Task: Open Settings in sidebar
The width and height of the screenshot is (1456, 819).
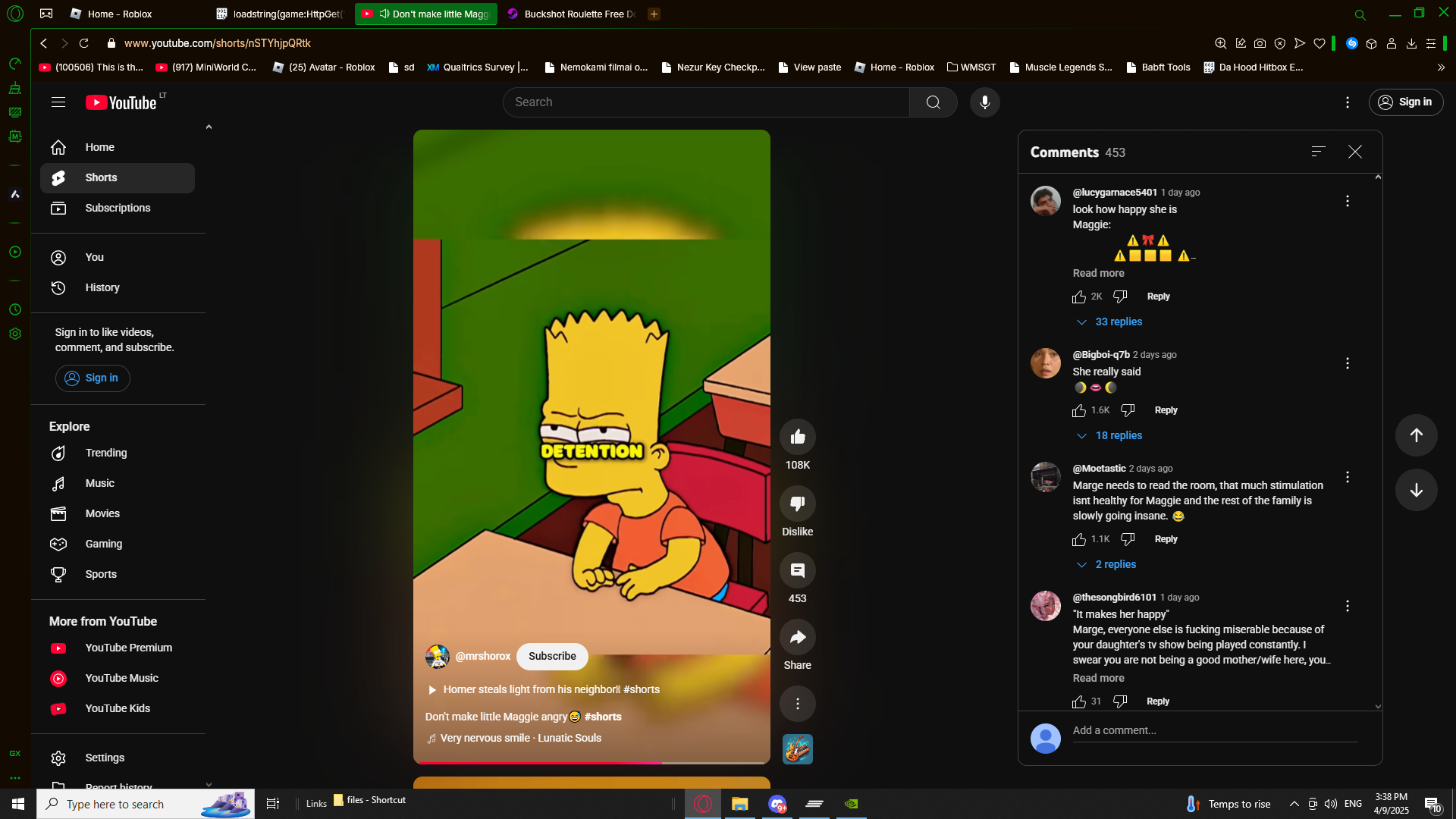Action: (118, 758)
